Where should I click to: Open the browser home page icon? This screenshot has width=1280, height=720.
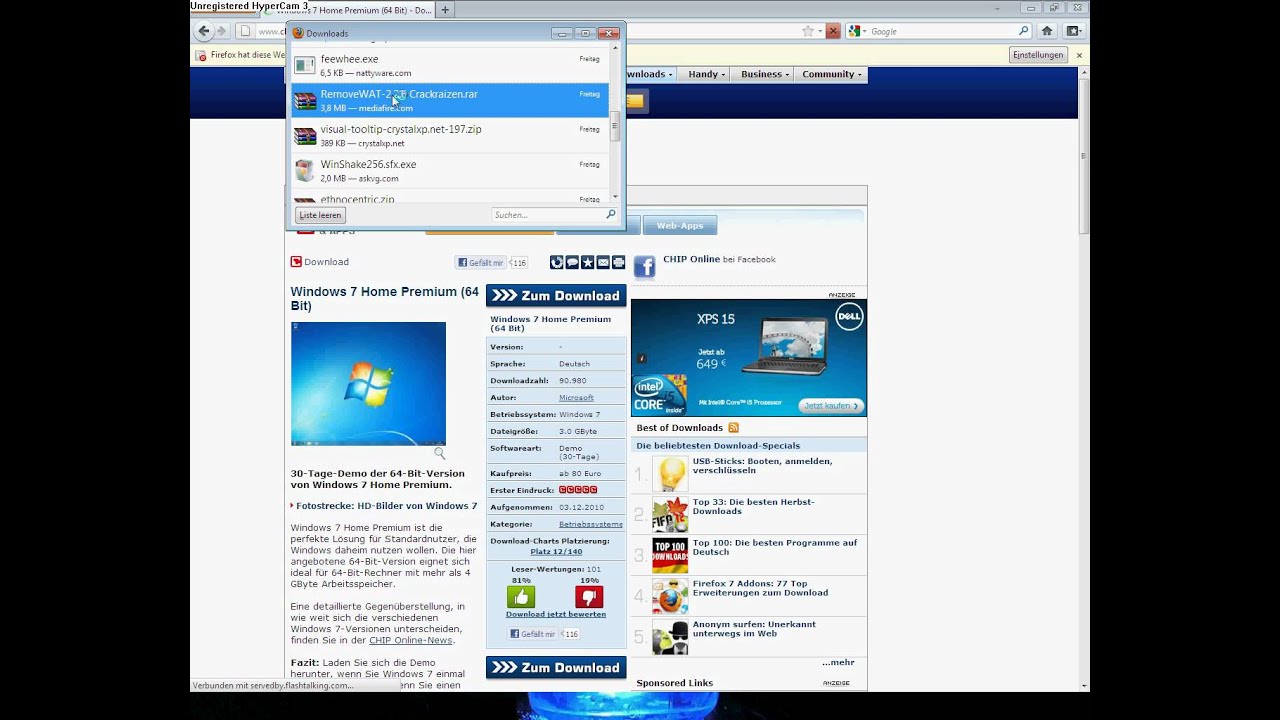1047,31
